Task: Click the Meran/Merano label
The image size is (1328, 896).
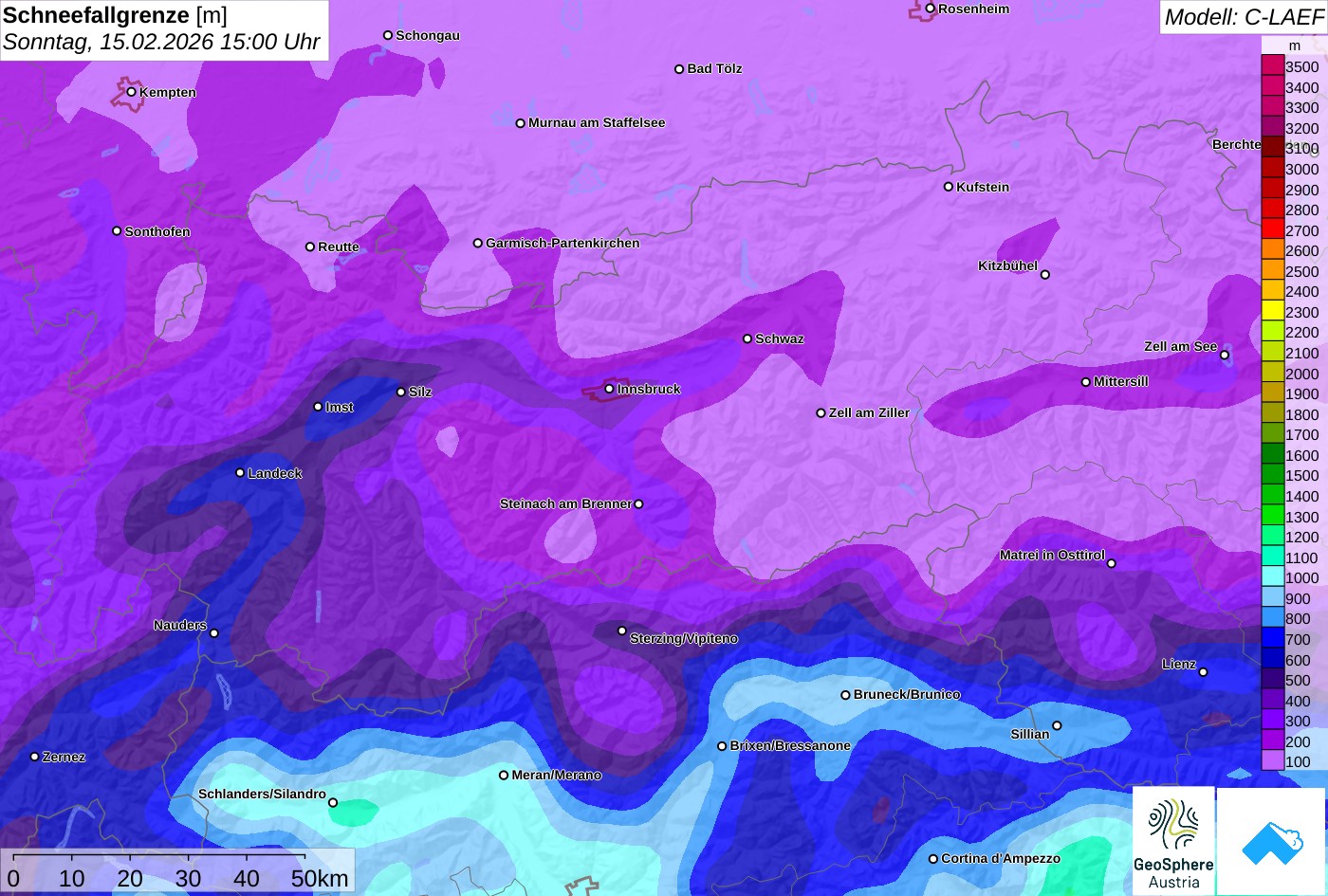Action: [557, 776]
